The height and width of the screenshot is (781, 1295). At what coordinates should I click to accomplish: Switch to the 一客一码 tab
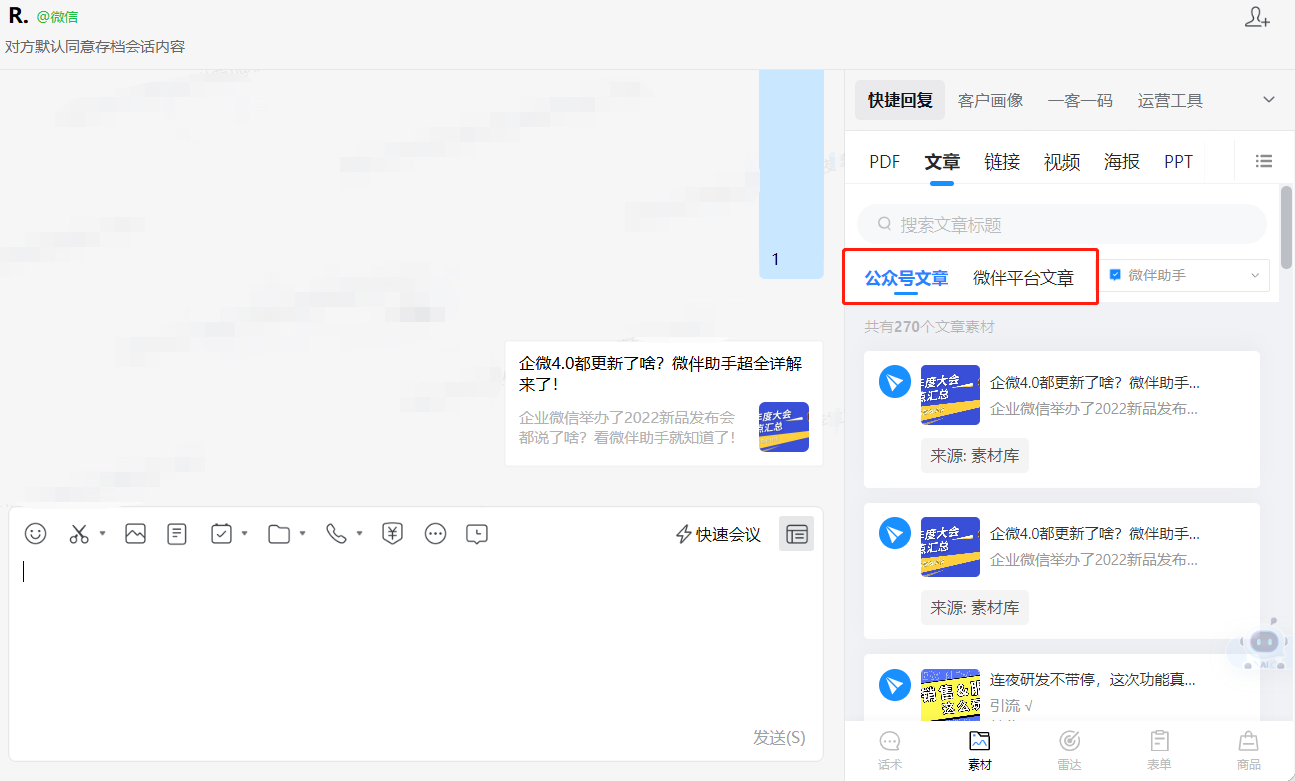click(x=1080, y=101)
